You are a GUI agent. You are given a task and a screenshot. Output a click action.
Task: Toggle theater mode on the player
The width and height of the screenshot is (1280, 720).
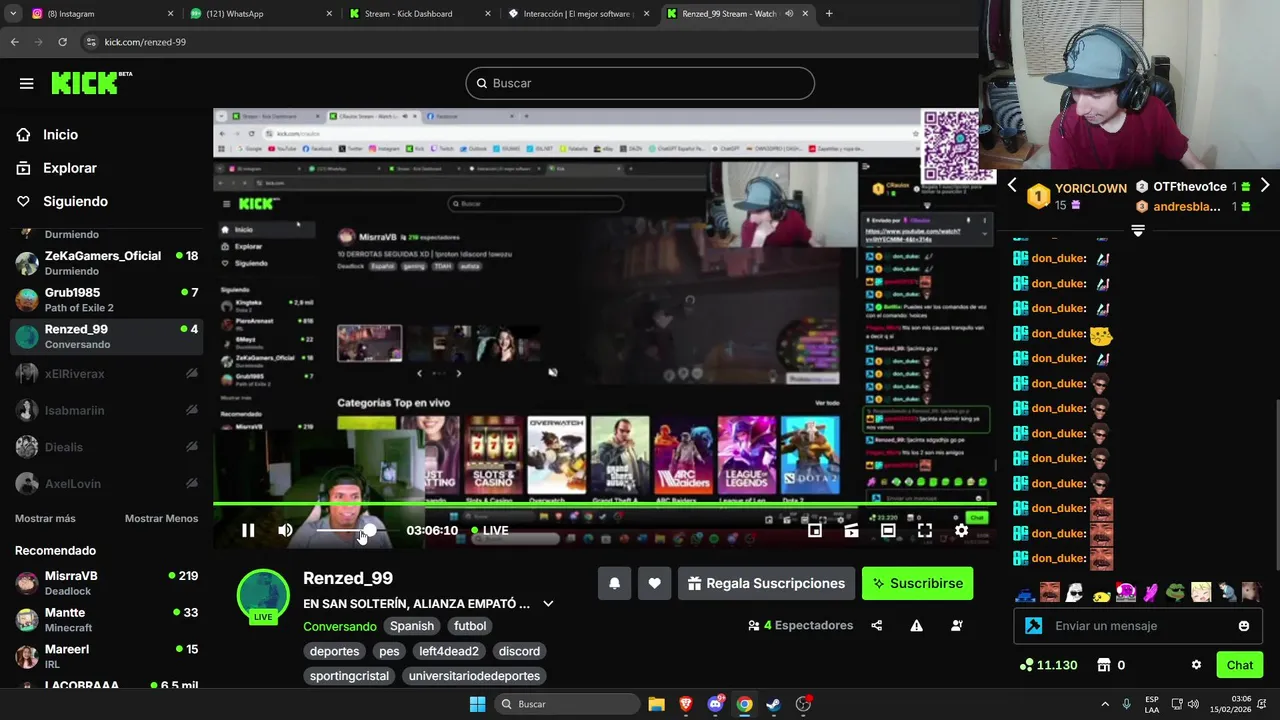pos(888,531)
